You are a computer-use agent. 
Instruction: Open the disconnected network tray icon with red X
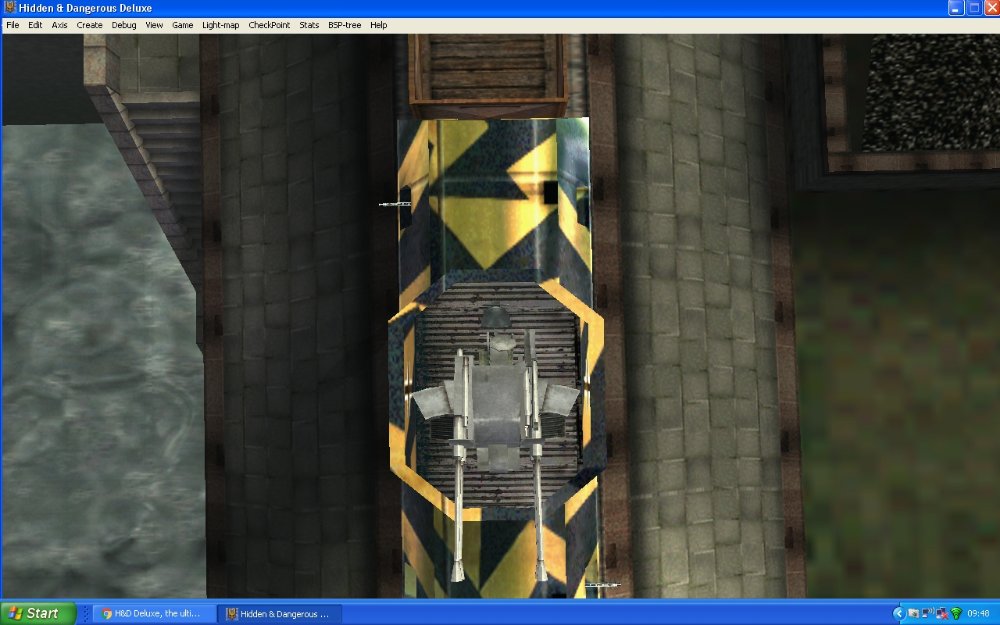tap(941, 614)
